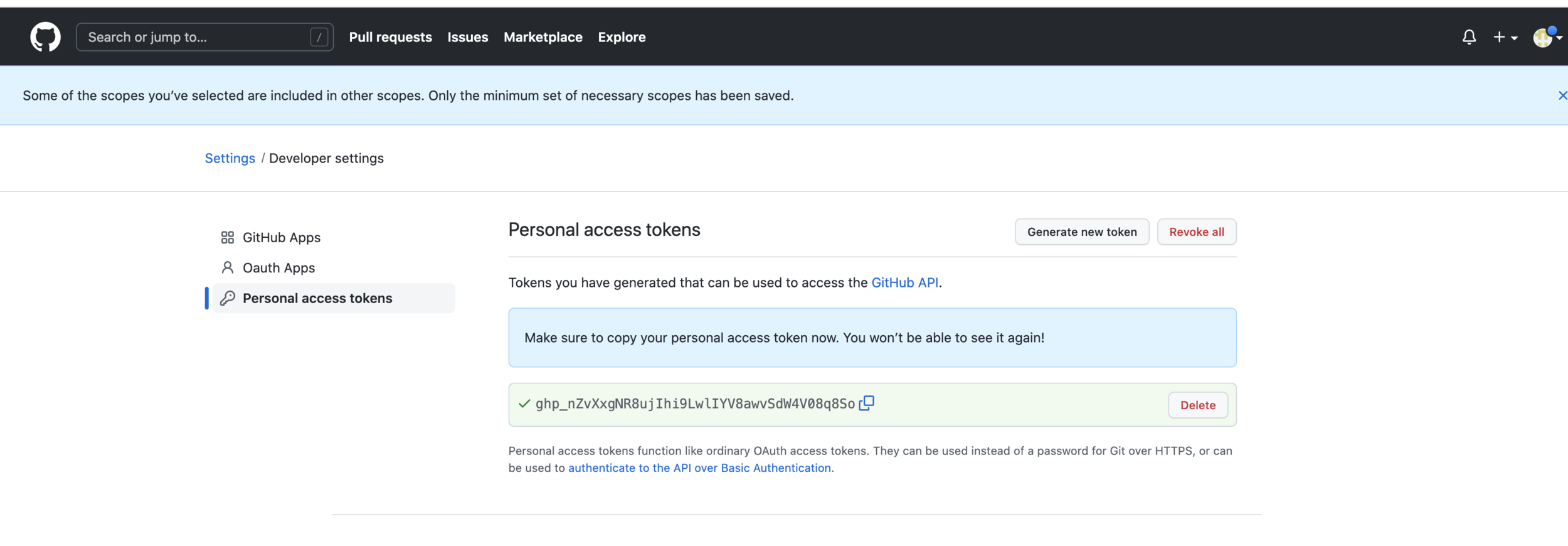Viewport: 1568px width, 546px height.
Task: Click the Revoke all button
Action: [1197, 232]
